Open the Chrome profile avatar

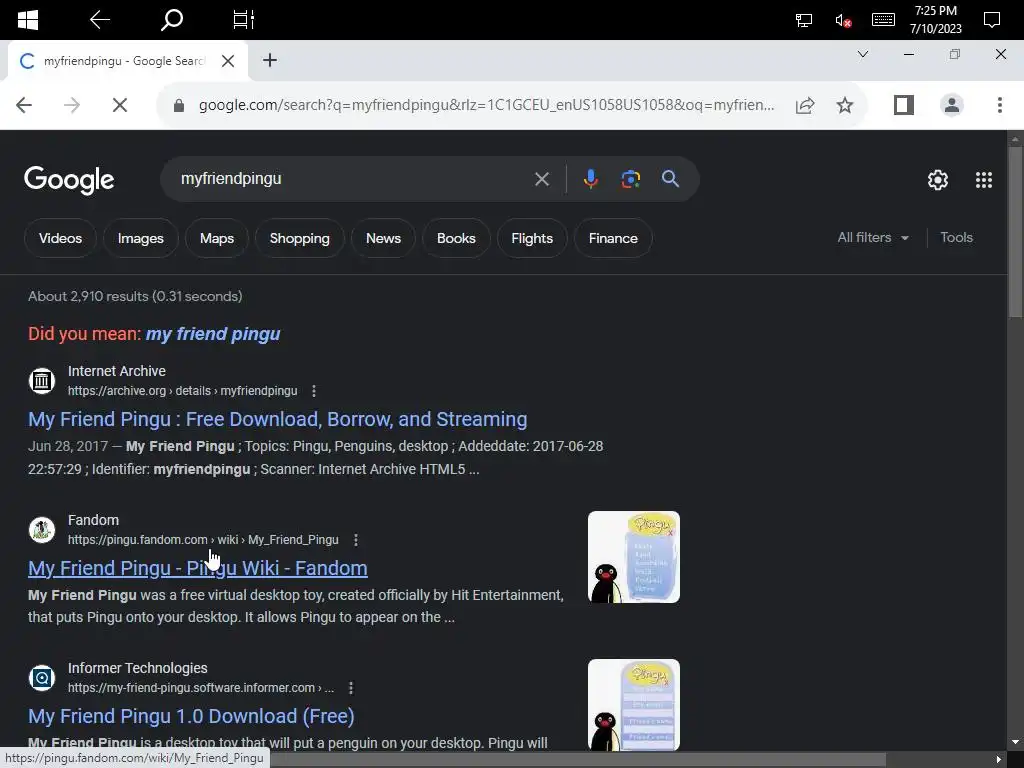952,105
